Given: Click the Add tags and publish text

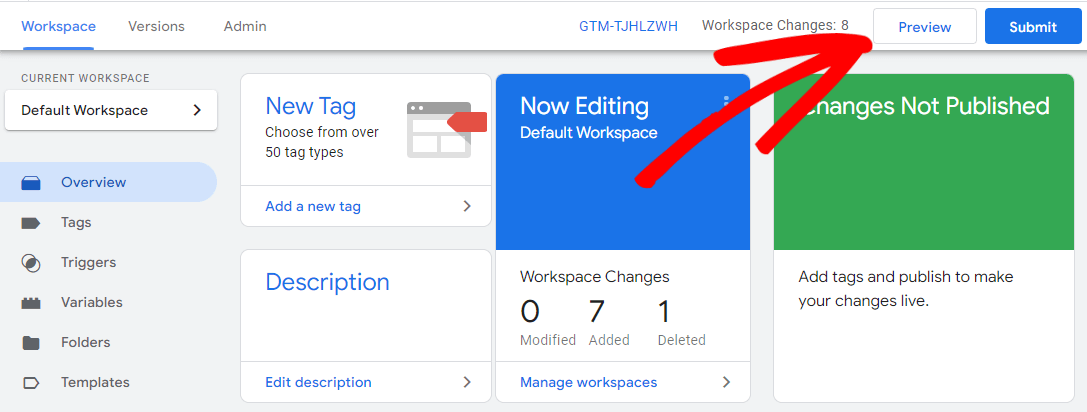Looking at the screenshot, I should pyautogui.click(x=905, y=289).
